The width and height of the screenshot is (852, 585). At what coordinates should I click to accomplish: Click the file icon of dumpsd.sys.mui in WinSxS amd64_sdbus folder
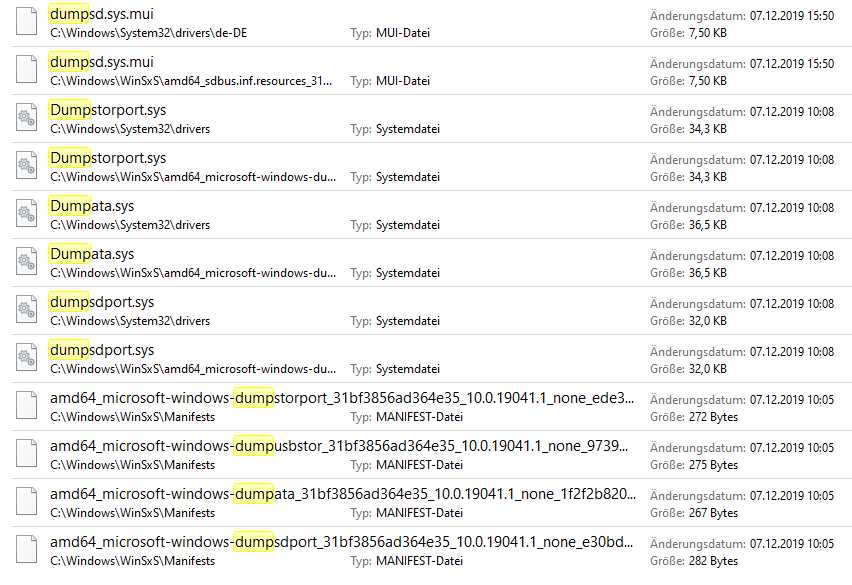[27, 69]
